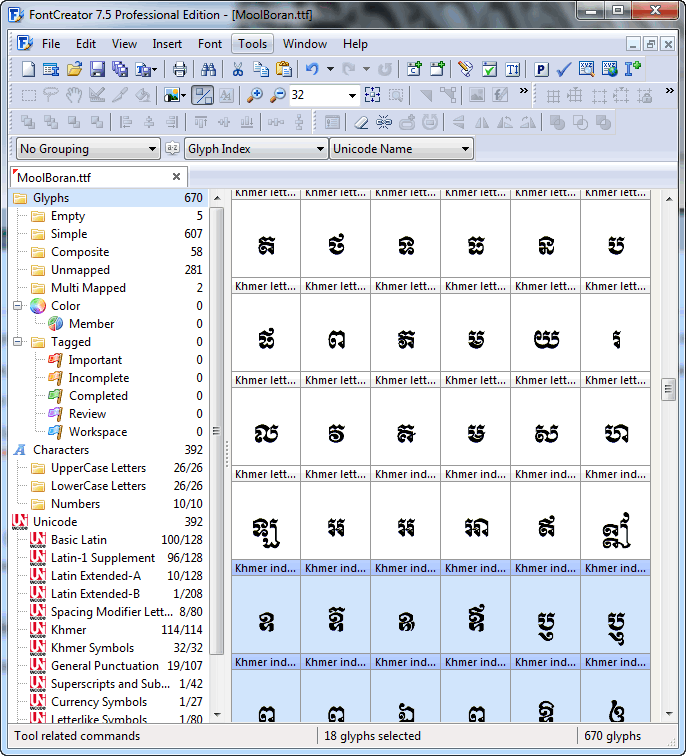Click the FontCreator document icon beside File
This screenshot has height=756, width=686.
click(25, 43)
